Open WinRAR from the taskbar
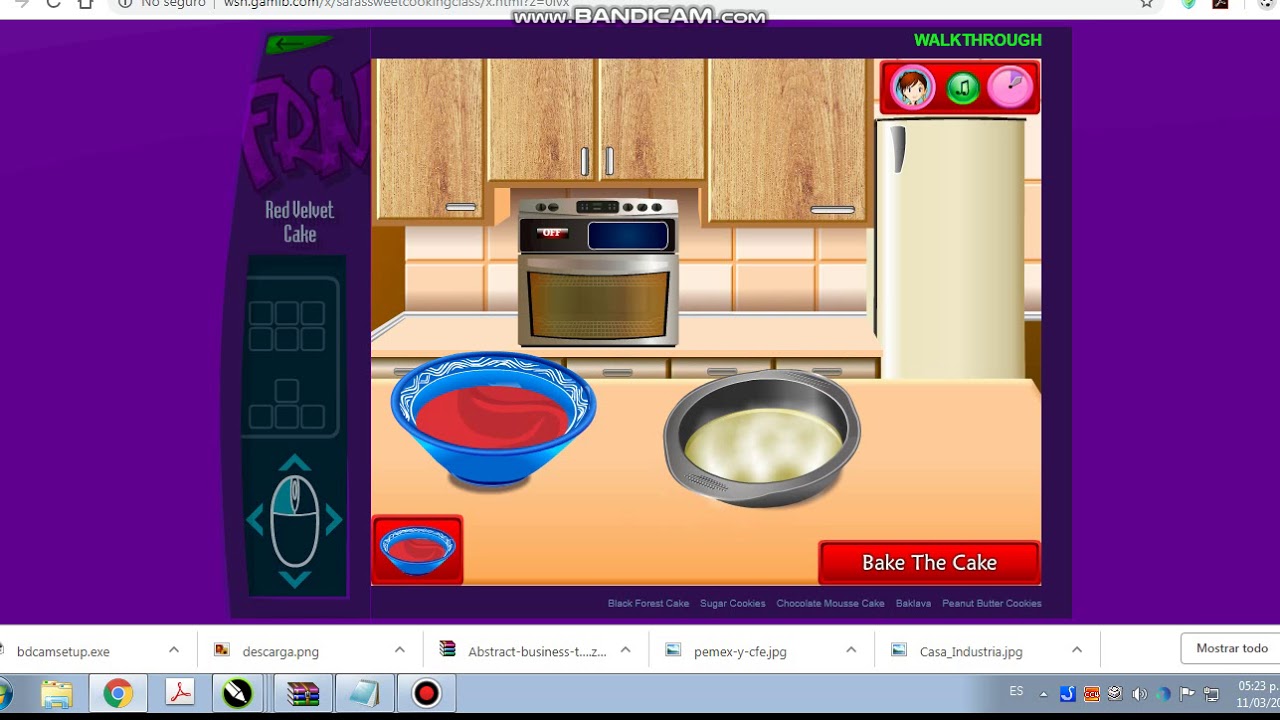 pos(302,693)
